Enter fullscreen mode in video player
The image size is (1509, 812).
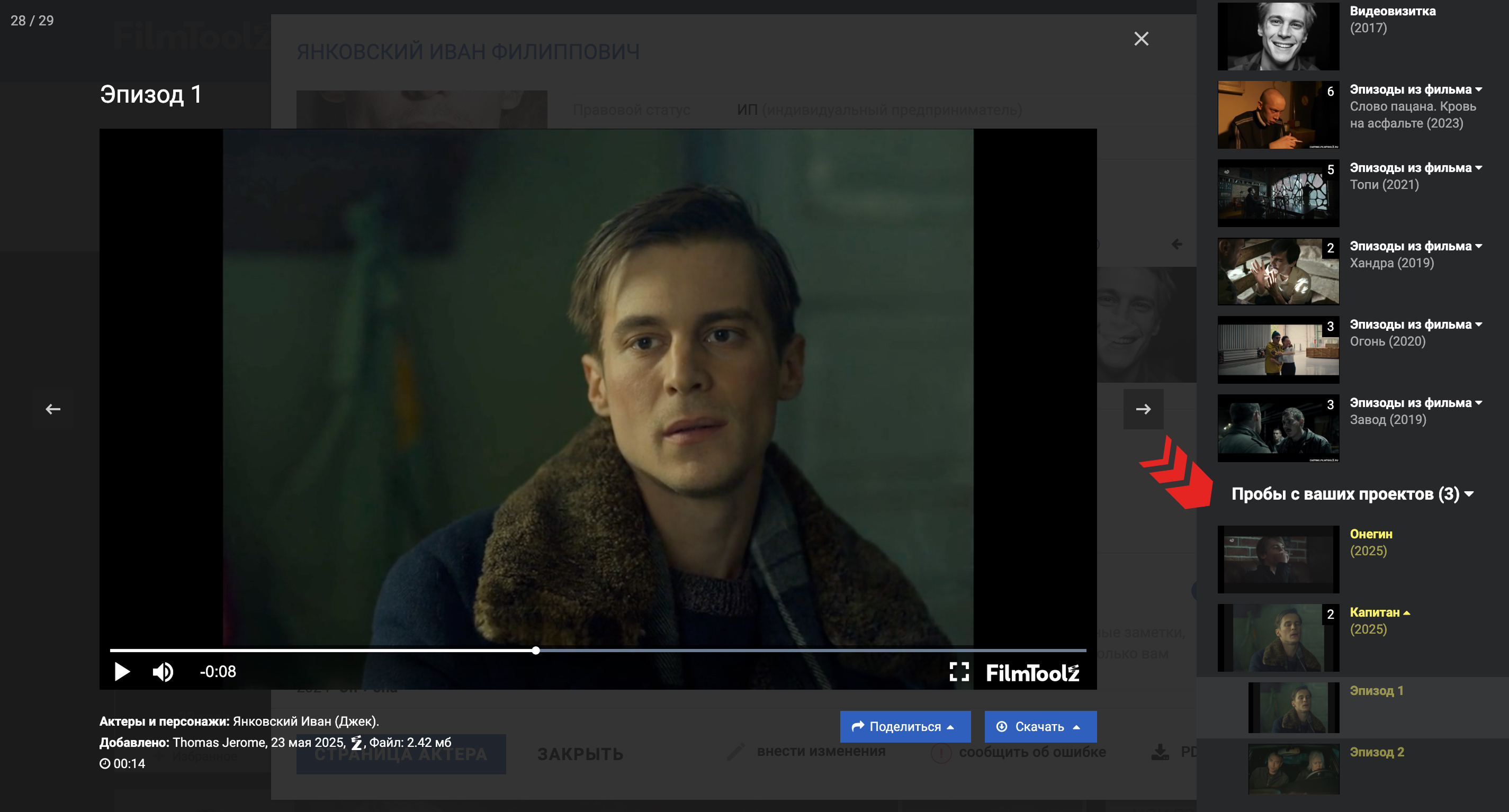point(959,672)
